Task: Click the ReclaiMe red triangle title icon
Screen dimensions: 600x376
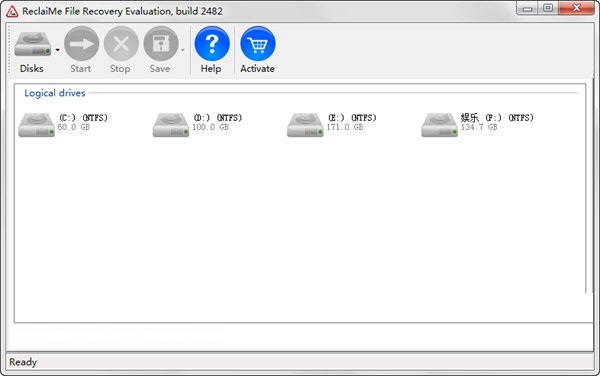Action: point(12,11)
